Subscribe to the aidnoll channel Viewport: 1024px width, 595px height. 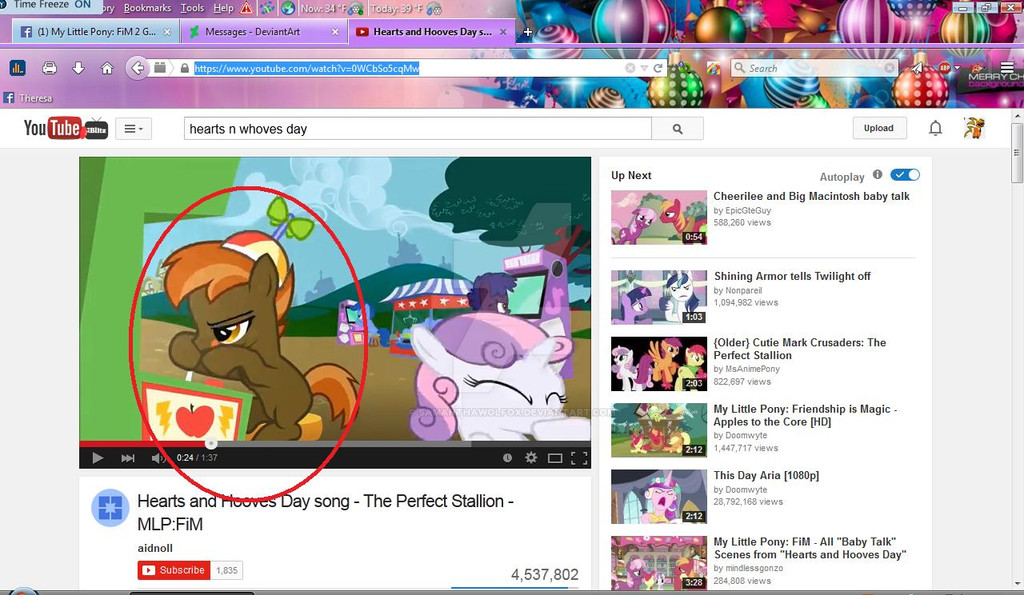tap(174, 570)
